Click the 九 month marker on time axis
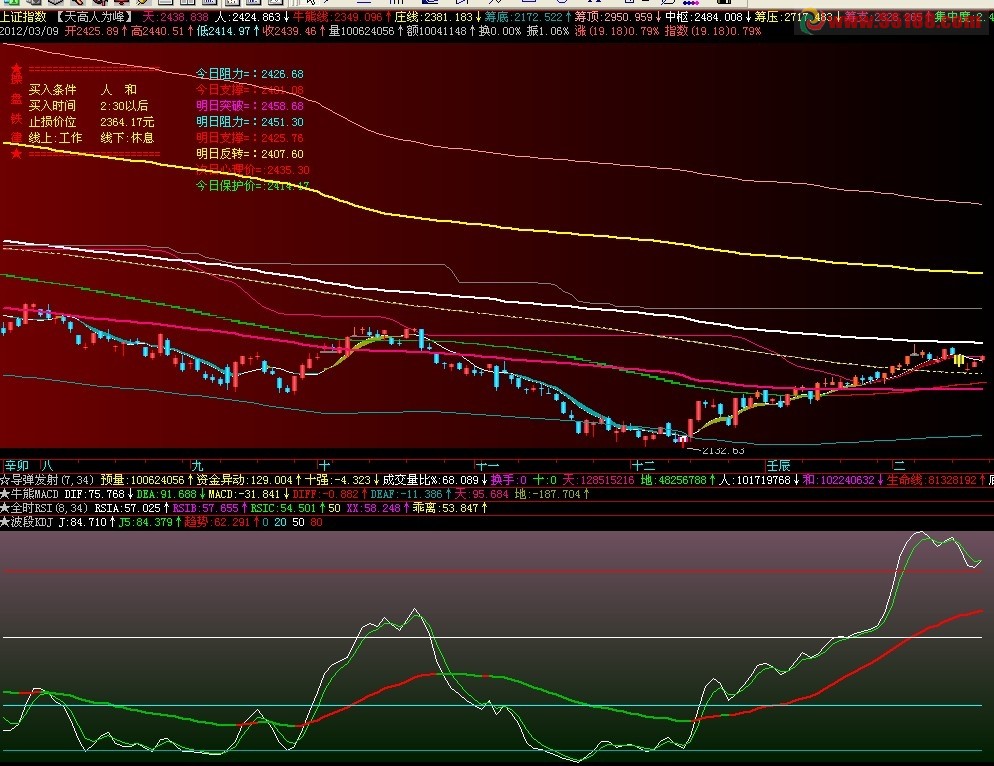 click(196, 466)
